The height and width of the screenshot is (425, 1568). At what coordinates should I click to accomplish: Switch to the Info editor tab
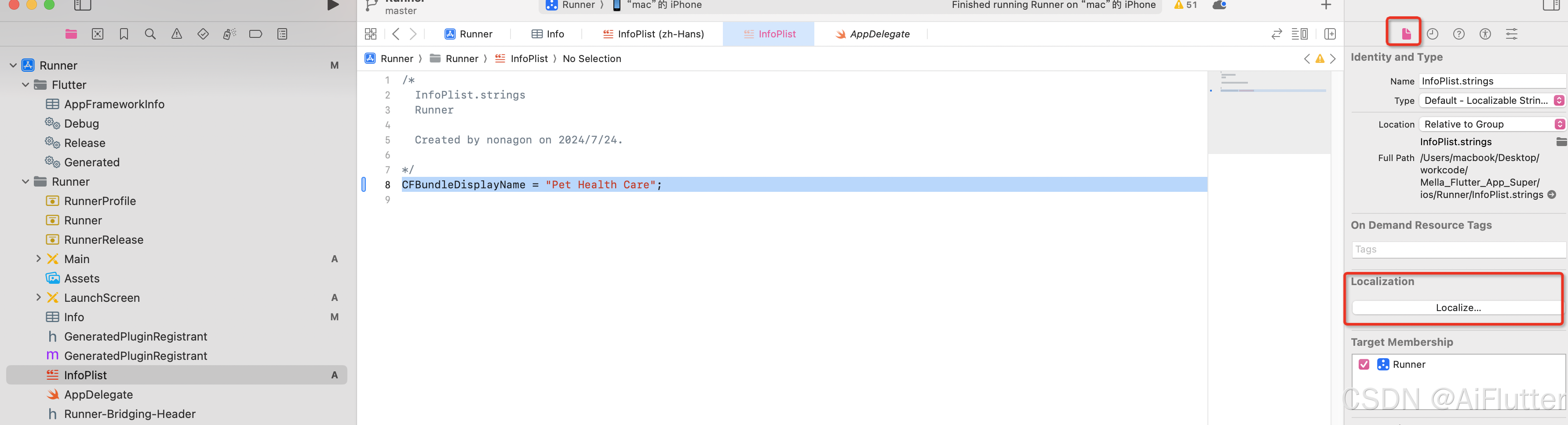pos(548,34)
